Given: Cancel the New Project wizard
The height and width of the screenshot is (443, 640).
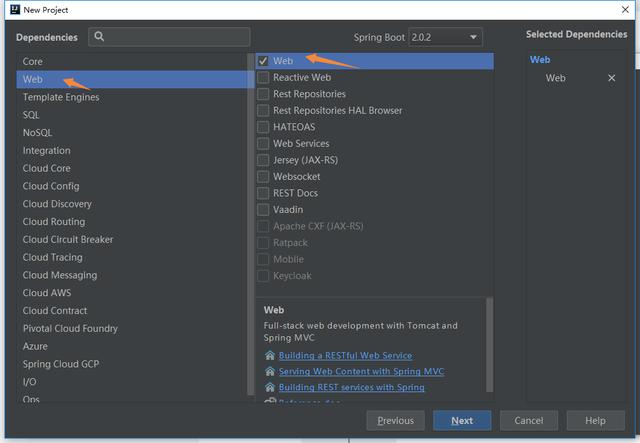Looking at the screenshot, I should pyautogui.click(x=529, y=421).
